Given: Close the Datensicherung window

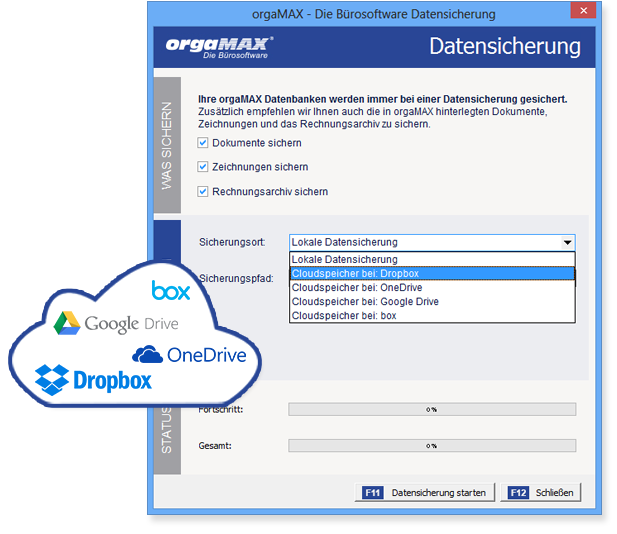Looking at the screenshot, I should tap(584, 10).
